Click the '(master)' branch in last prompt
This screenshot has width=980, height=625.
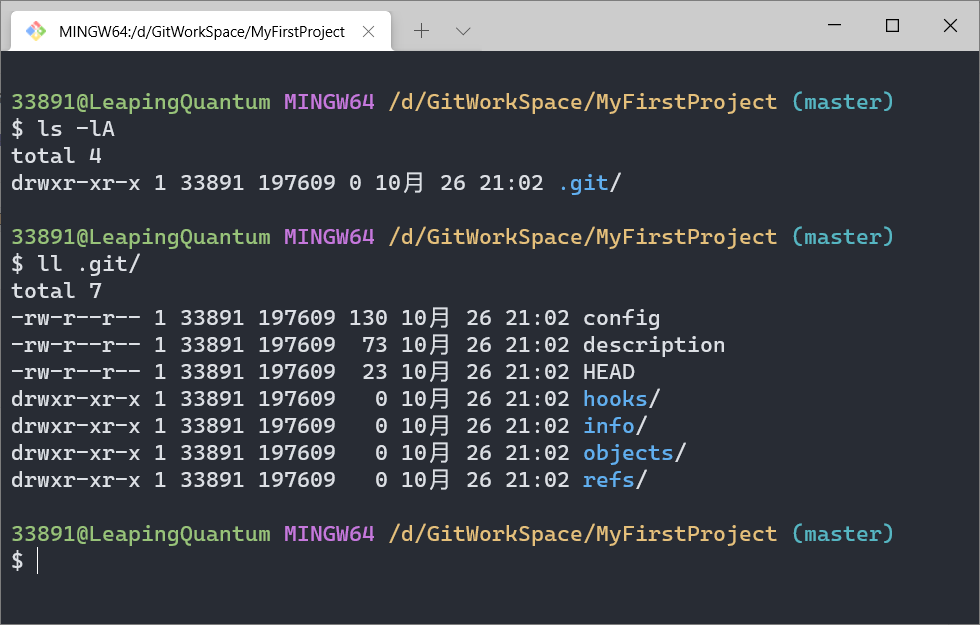point(842,534)
